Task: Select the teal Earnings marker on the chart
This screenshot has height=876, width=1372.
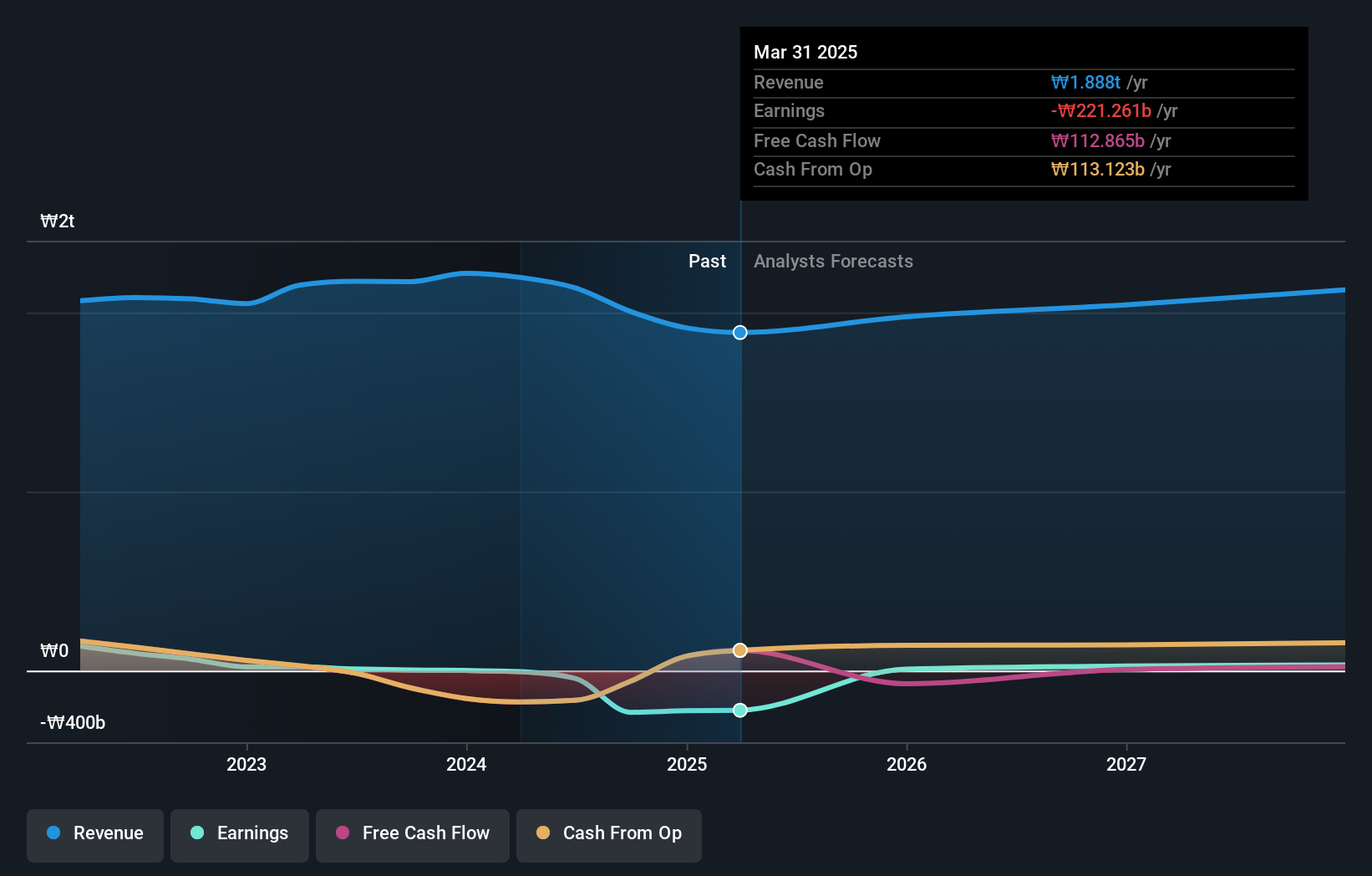Action: coord(739,710)
